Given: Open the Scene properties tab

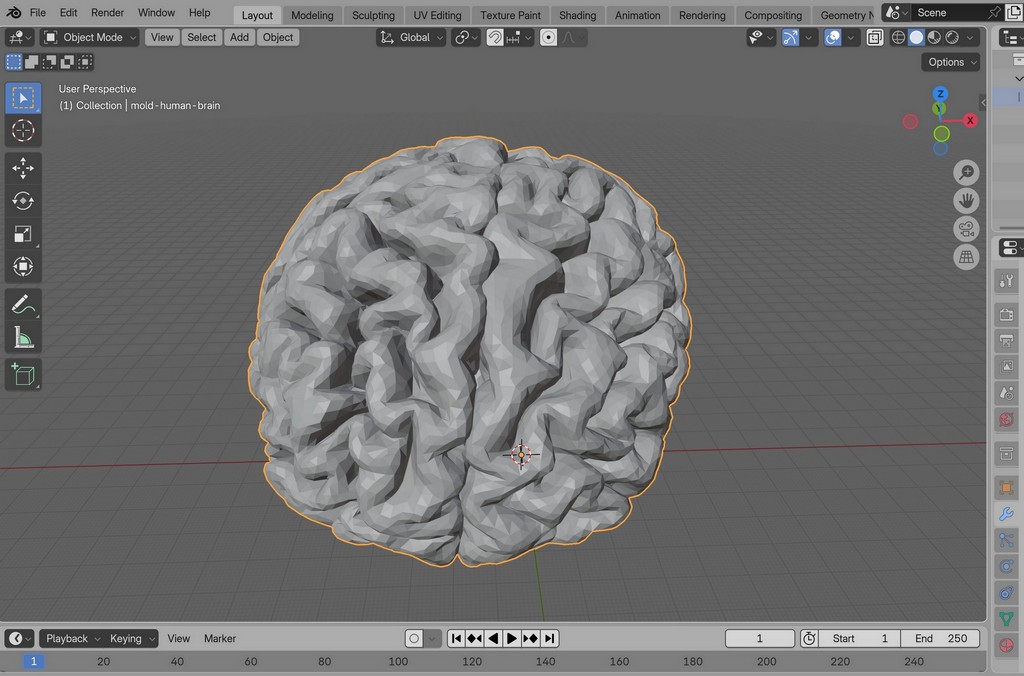Looking at the screenshot, I should tap(1006, 393).
